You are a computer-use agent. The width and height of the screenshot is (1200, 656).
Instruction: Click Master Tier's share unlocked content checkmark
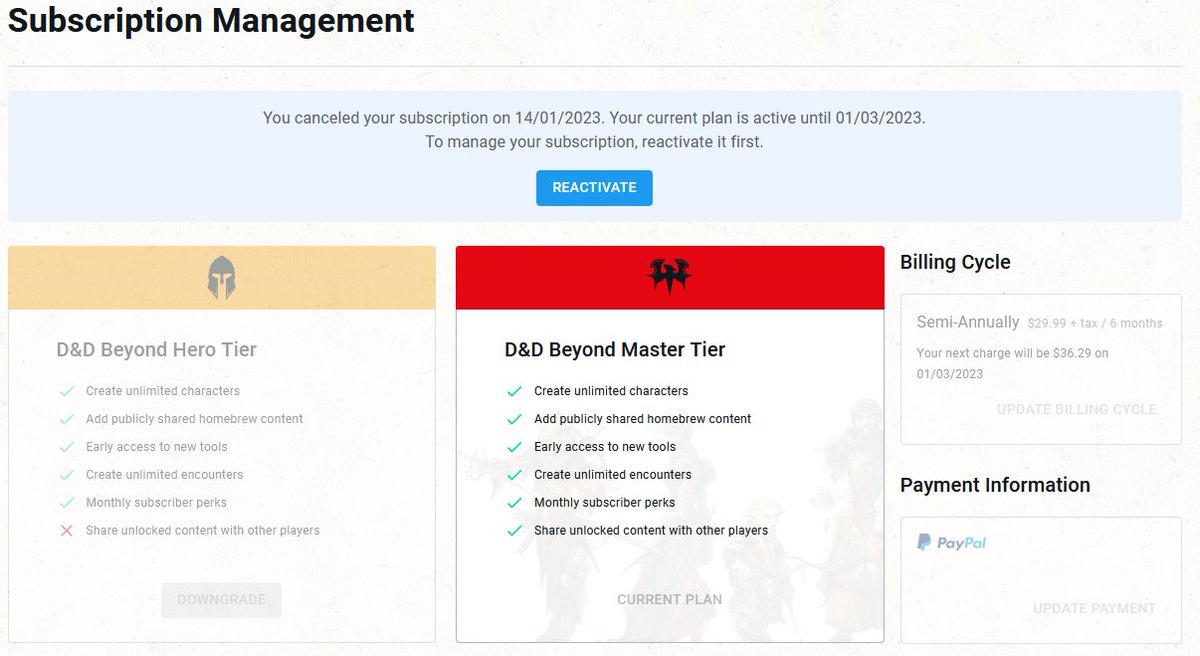point(515,531)
